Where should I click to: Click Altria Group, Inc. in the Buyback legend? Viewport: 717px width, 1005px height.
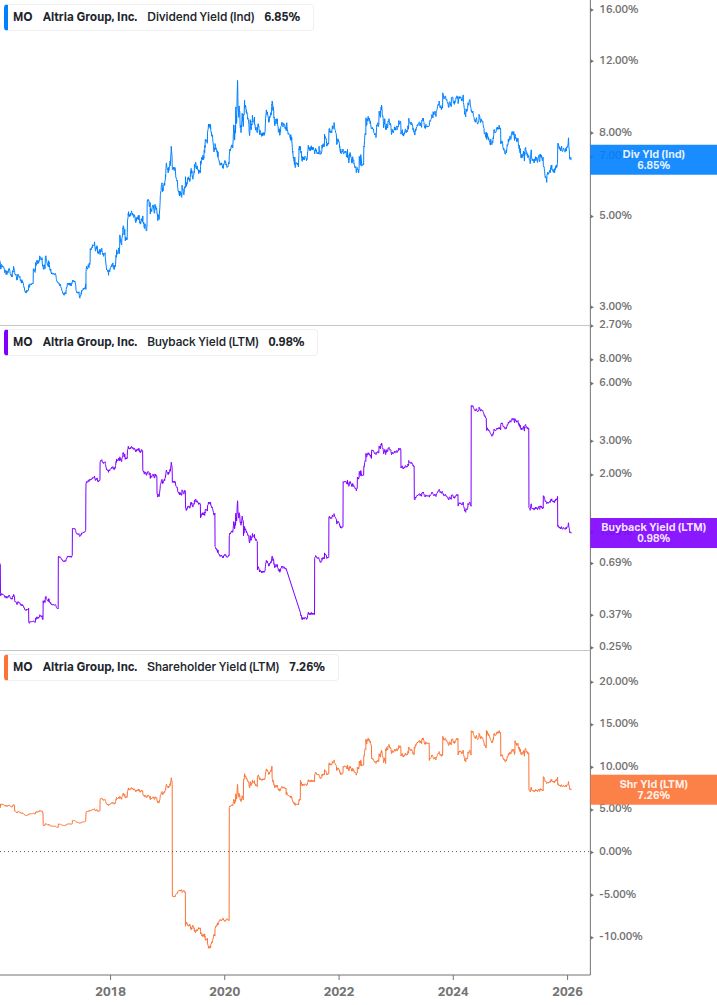[x=90, y=342]
